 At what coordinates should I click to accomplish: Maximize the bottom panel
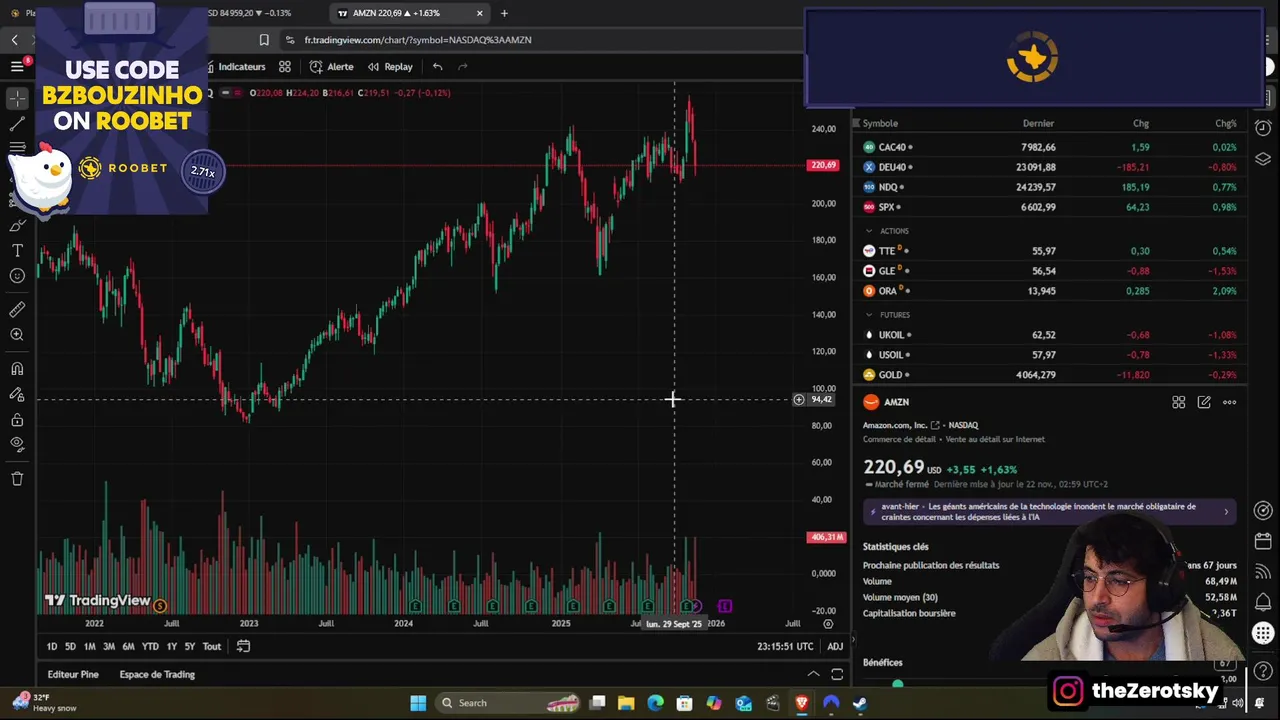tap(837, 675)
